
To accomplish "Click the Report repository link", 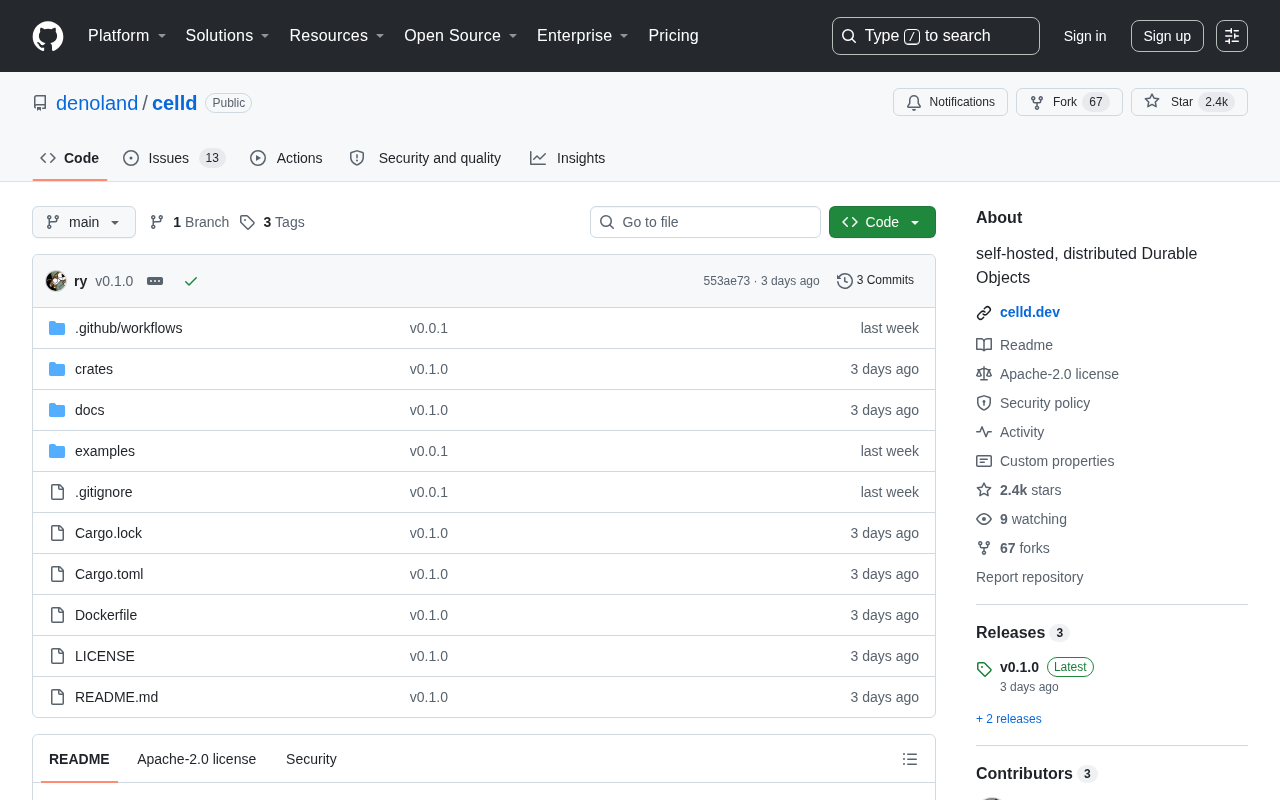I will click(1029, 577).
